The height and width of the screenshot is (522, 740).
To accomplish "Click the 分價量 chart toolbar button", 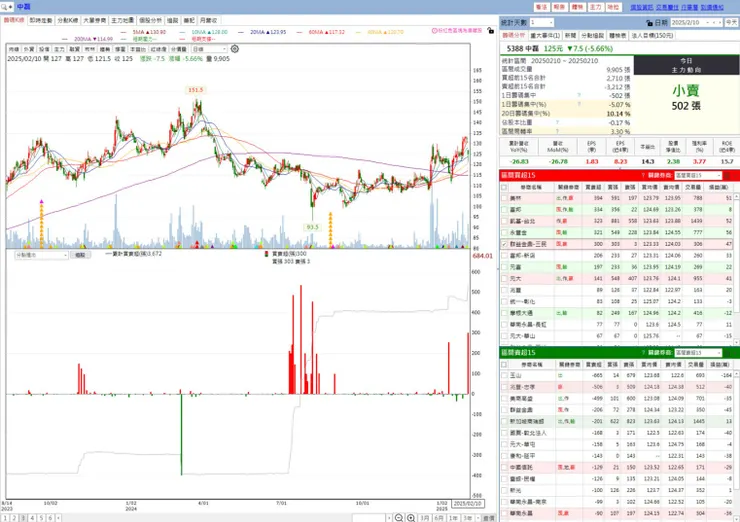I will point(178,49).
